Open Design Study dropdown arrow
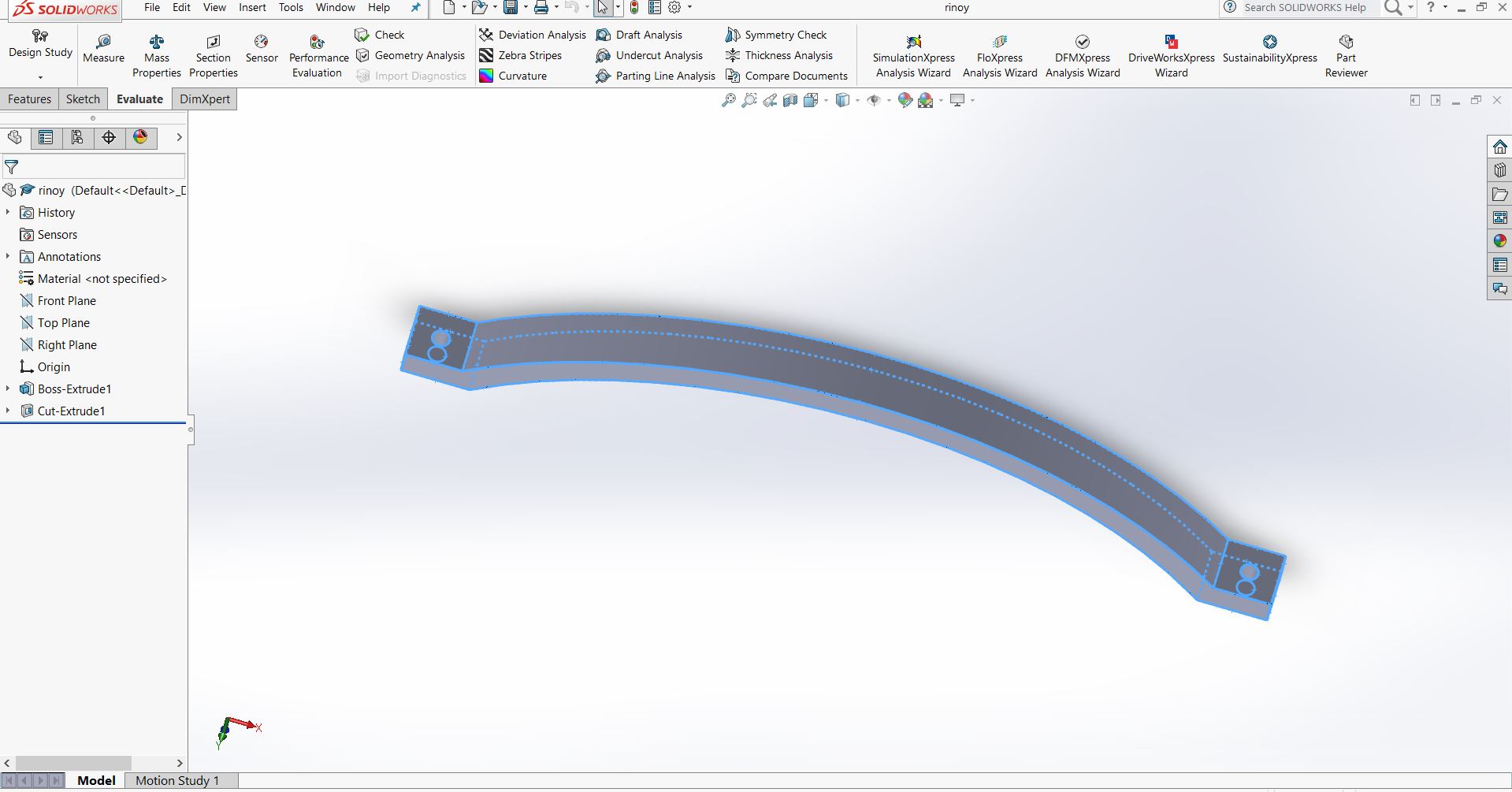 click(x=40, y=77)
